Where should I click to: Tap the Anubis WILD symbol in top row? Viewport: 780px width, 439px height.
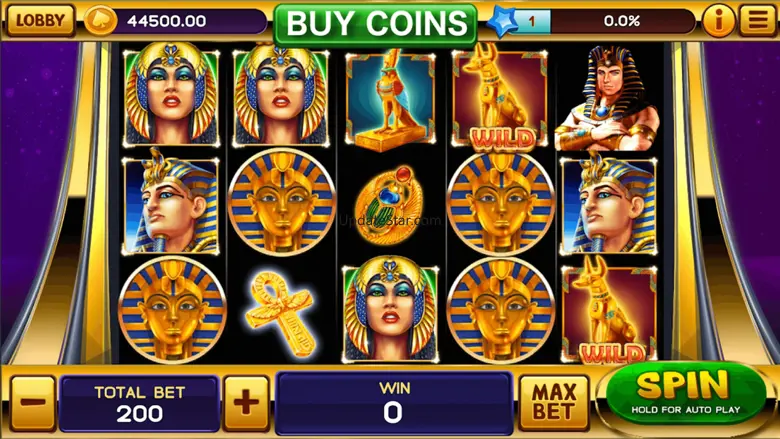click(500, 97)
